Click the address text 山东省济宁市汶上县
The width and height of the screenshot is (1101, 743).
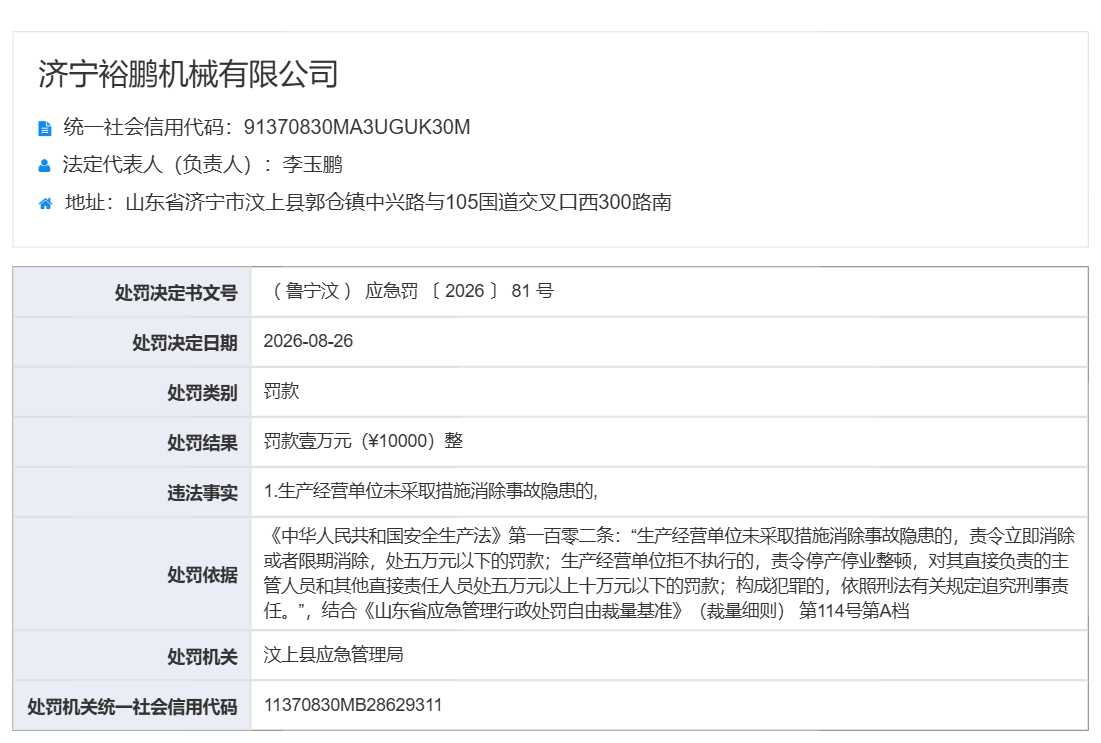tap(215, 202)
